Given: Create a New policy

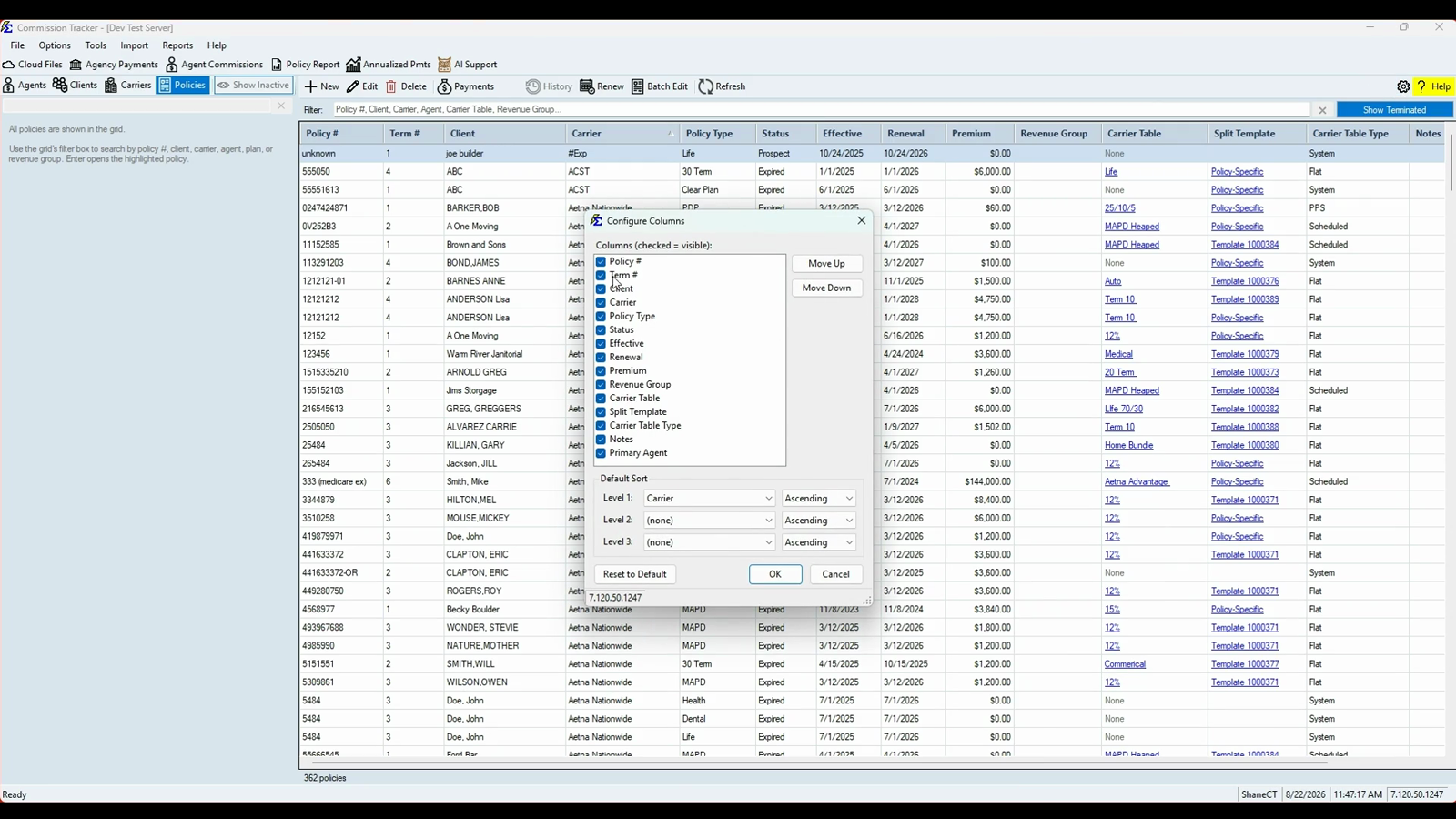Looking at the screenshot, I should 321,86.
